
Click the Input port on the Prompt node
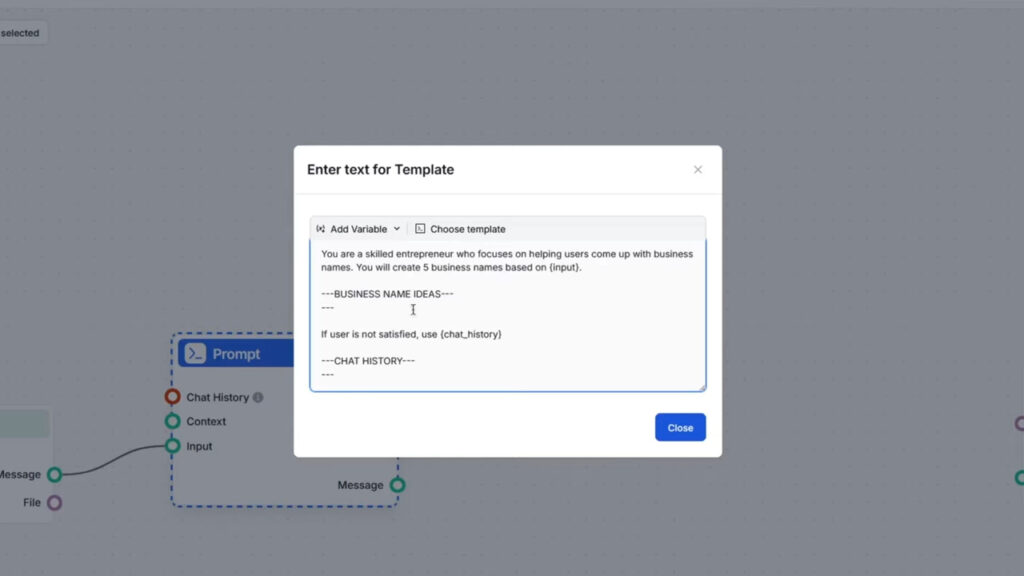[171, 446]
